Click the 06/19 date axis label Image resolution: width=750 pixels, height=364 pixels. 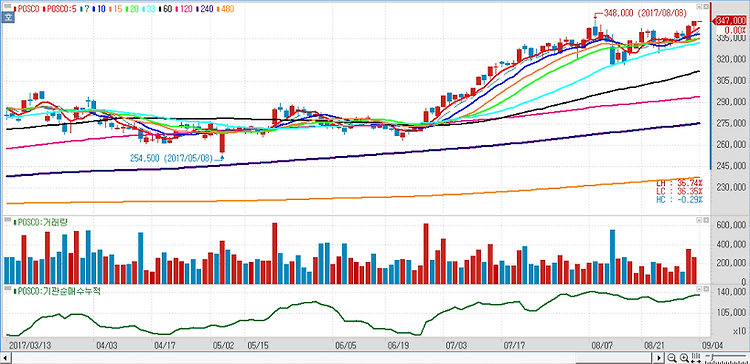point(397,344)
